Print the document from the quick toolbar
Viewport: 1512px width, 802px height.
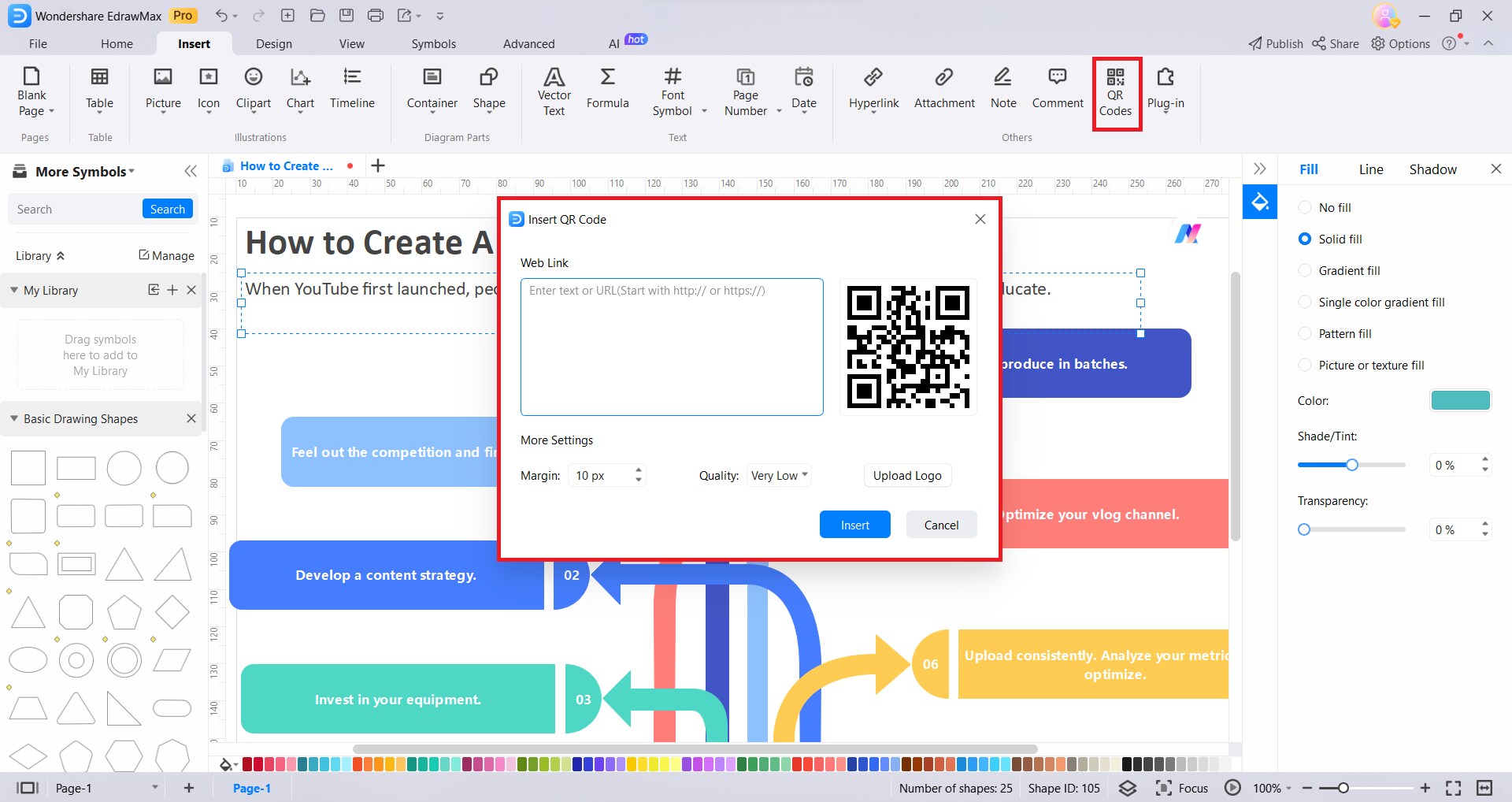click(376, 16)
